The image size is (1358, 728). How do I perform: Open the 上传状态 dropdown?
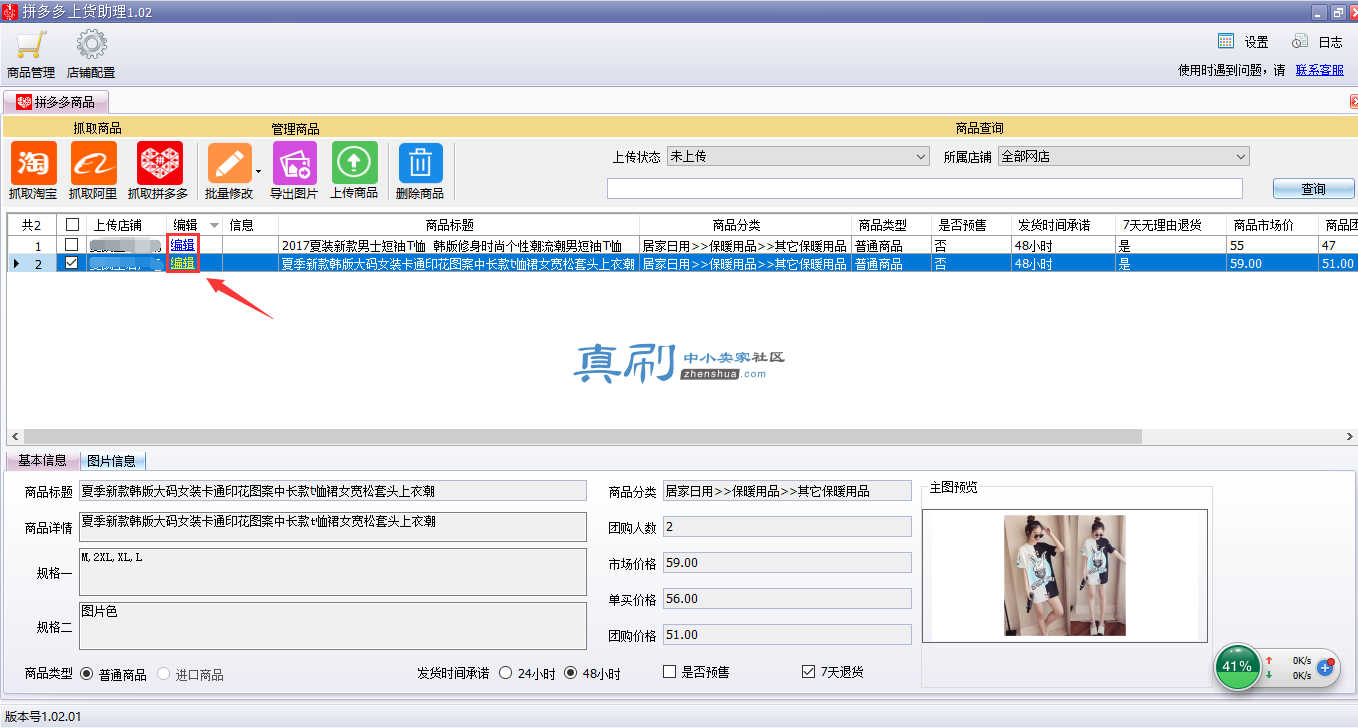[798, 157]
